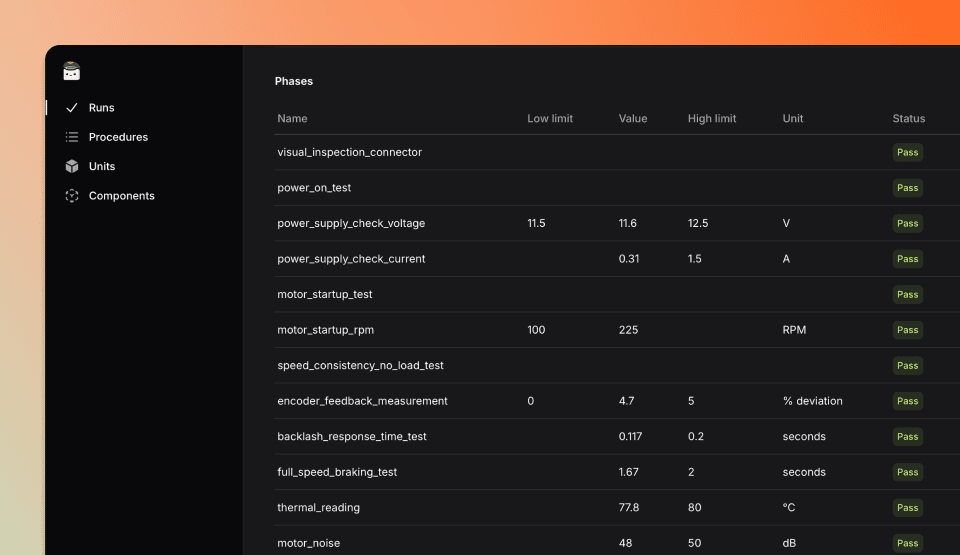
Task: Click the Procedures list icon
Action: click(72, 137)
